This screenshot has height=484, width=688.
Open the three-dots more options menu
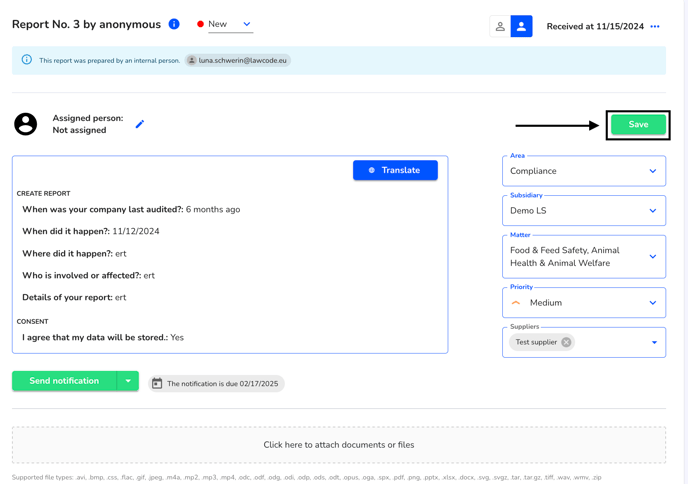coord(655,26)
